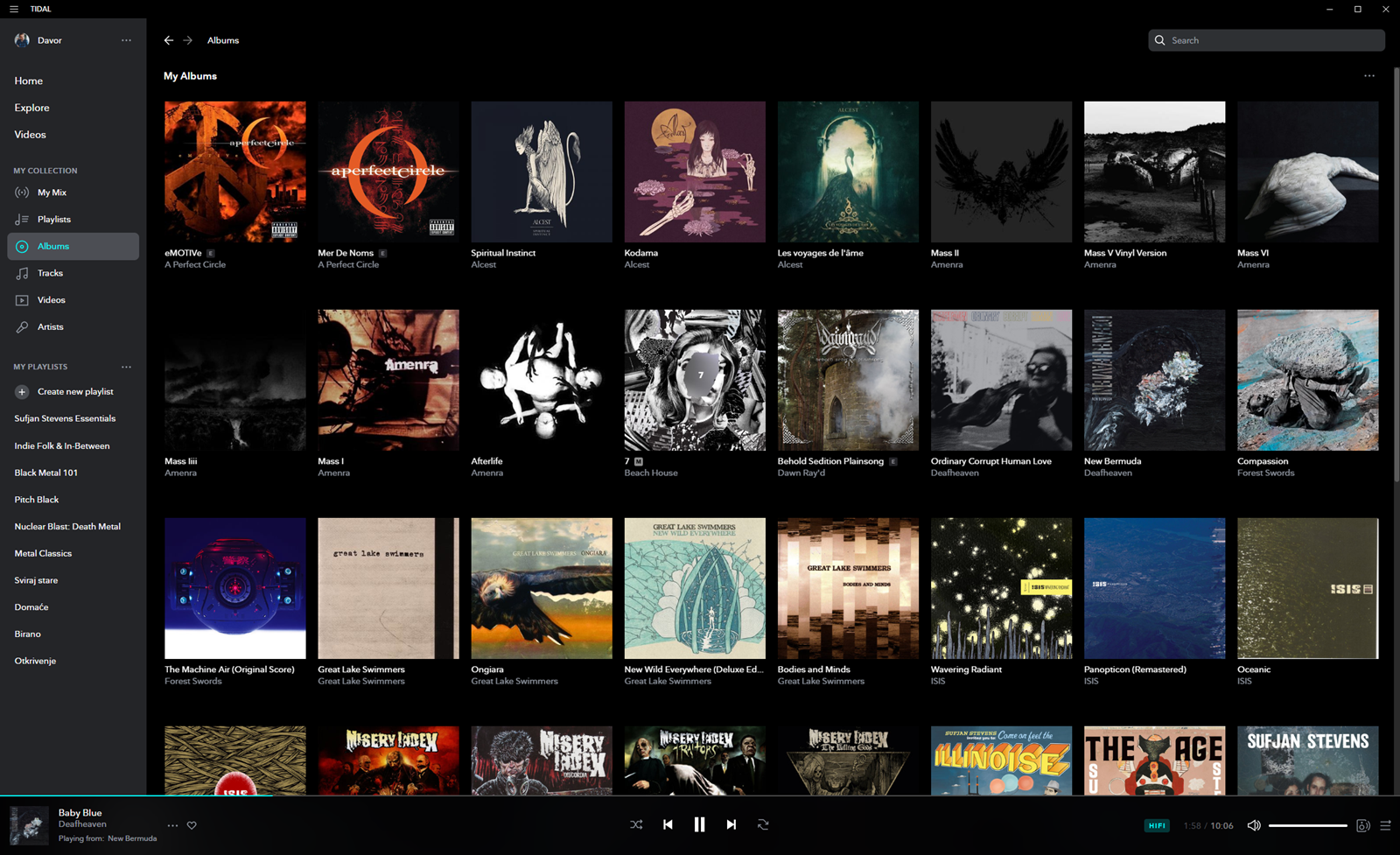
Task: Click the HIFI quality badge
Action: pyautogui.click(x=1157, y=825)
